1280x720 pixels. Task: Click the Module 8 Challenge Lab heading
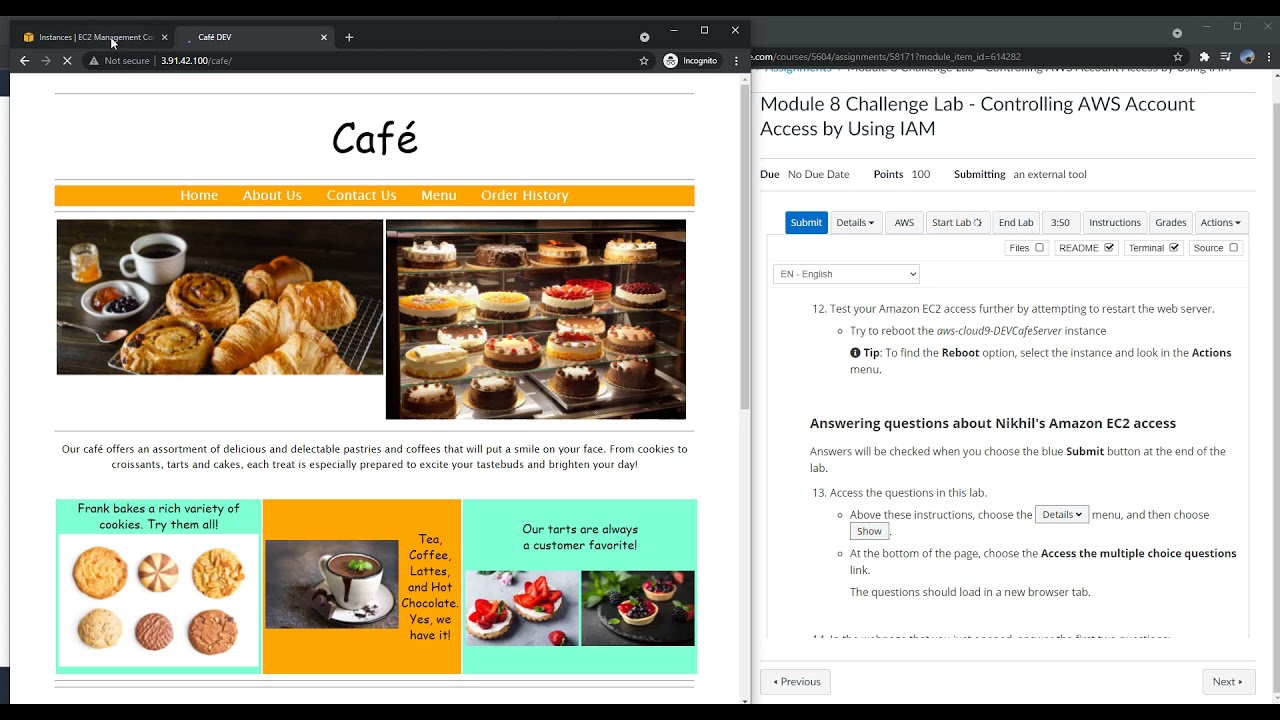click(x=977, y=116)
